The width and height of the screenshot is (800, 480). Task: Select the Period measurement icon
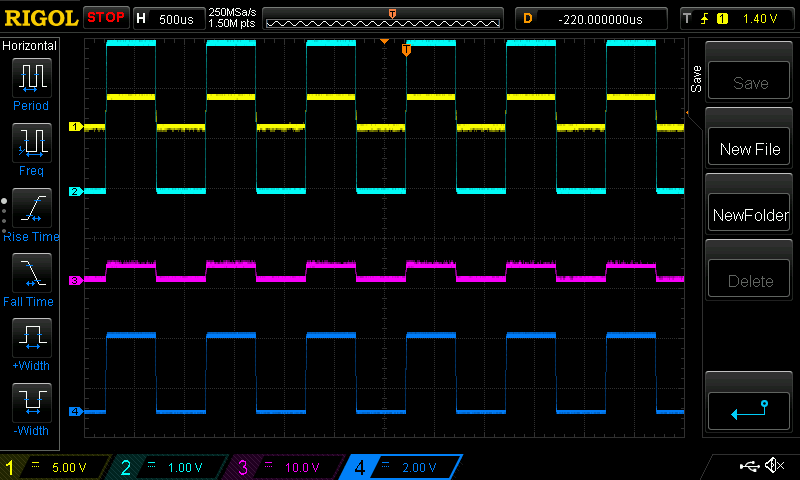32,78
